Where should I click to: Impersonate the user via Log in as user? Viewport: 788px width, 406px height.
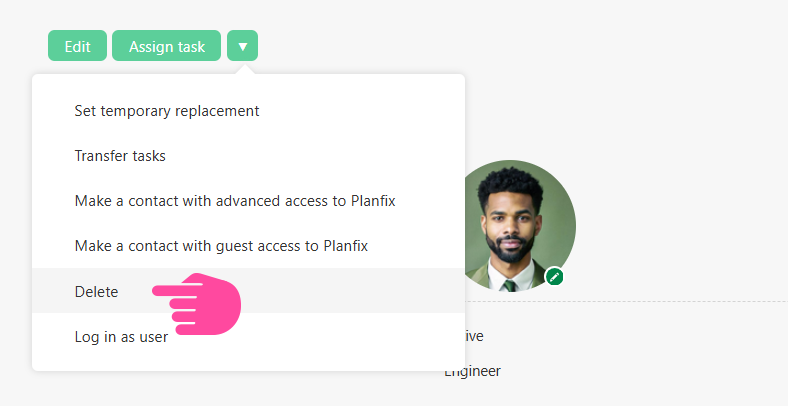coord(121,337)
